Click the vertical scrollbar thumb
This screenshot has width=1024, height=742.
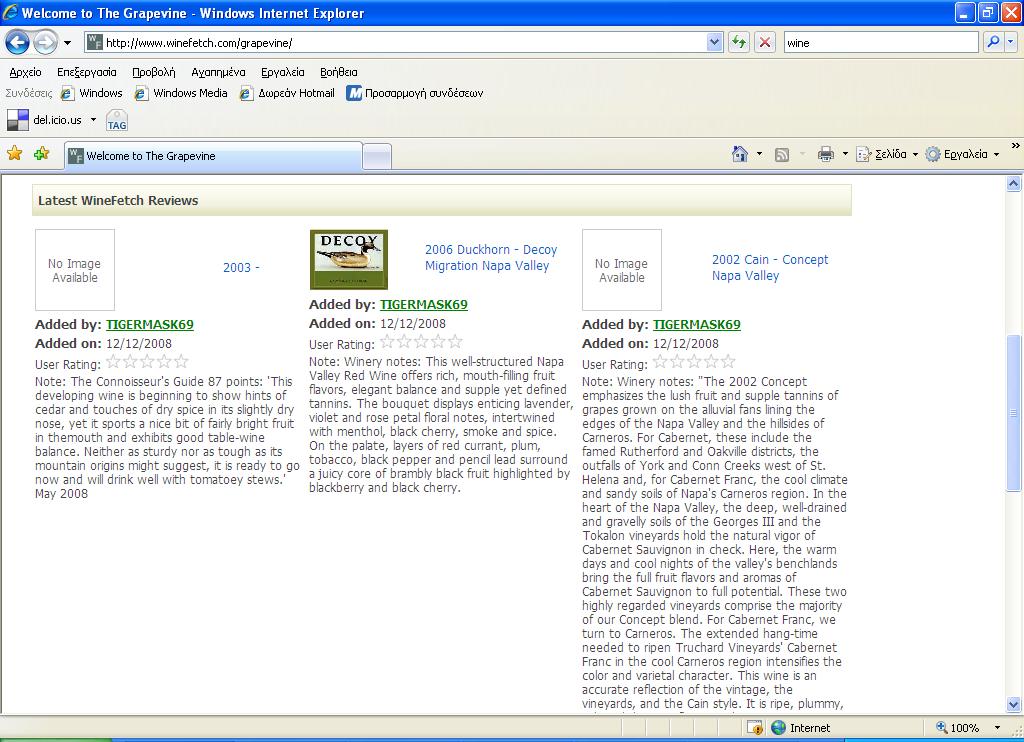(x=1014, y=413)
